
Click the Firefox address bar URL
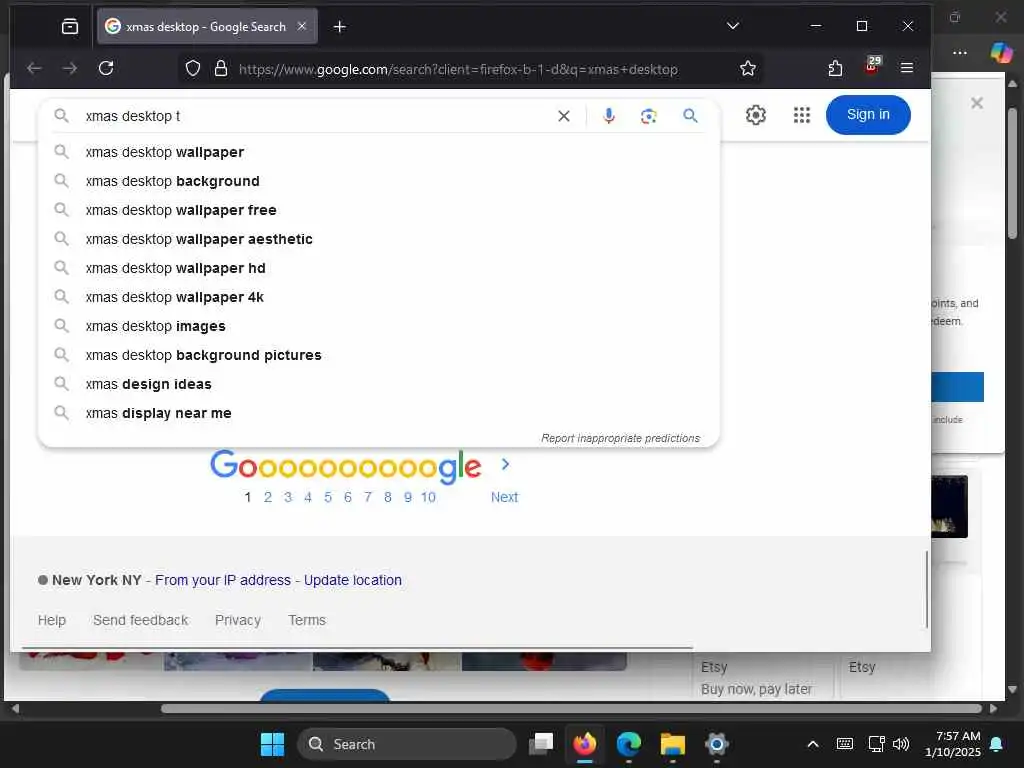[x=458, y=69]
